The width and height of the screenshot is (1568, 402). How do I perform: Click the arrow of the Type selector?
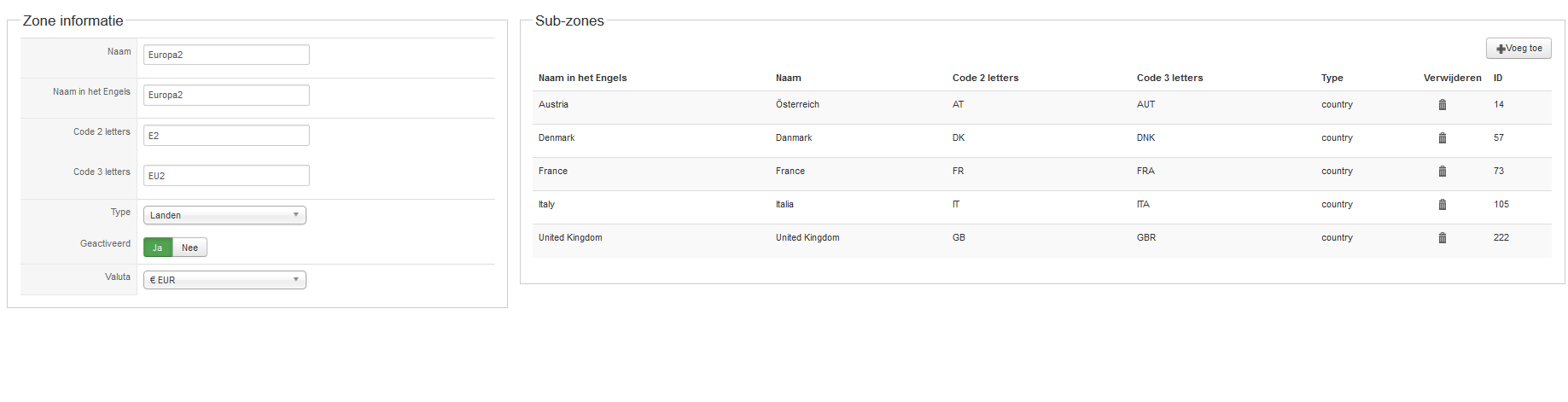[296, 215]
